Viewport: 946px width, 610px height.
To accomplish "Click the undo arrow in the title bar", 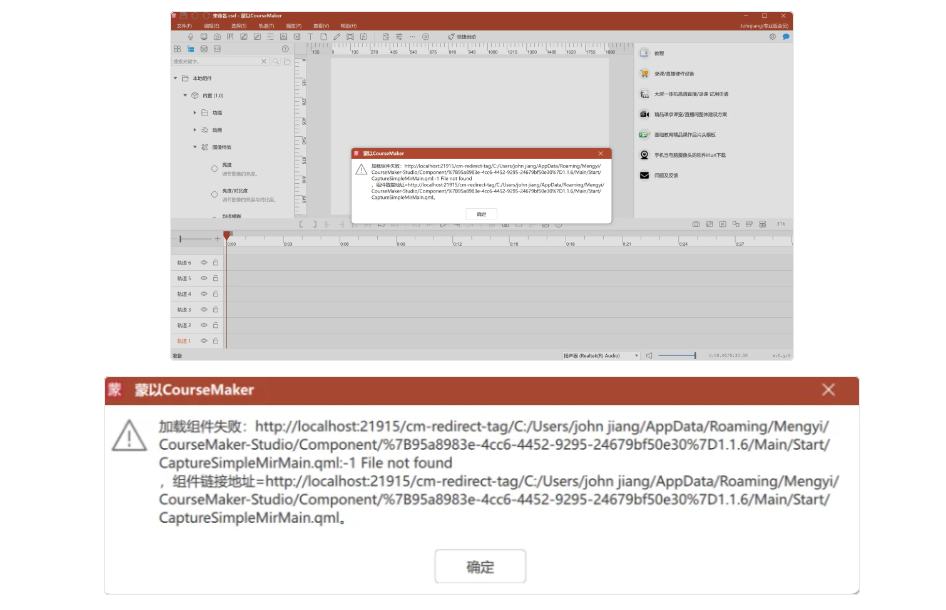I will (195, 16).
